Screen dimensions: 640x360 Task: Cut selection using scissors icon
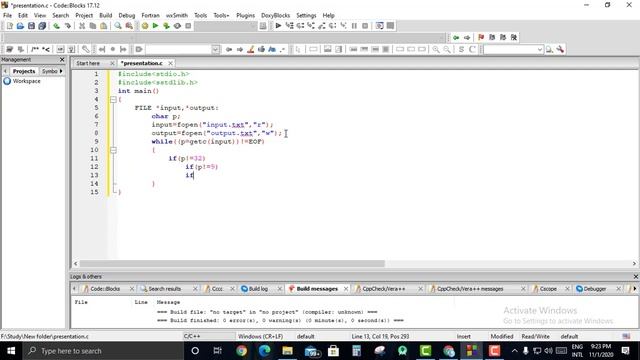[82, 26]
